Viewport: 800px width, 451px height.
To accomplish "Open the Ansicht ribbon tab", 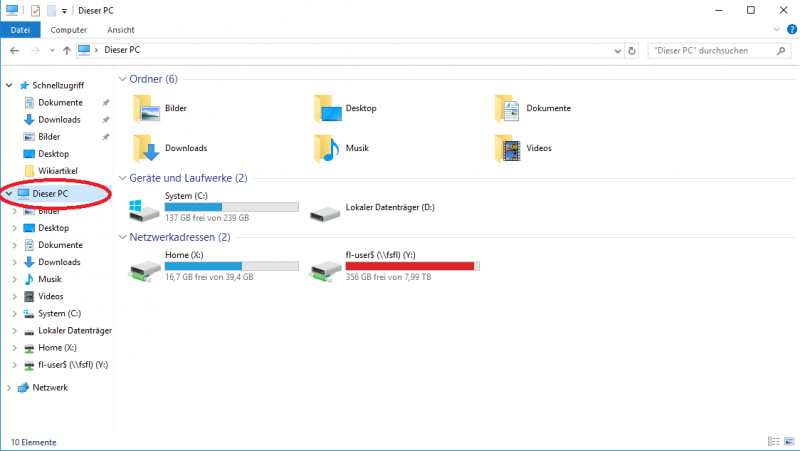I will tap(121, 30).
